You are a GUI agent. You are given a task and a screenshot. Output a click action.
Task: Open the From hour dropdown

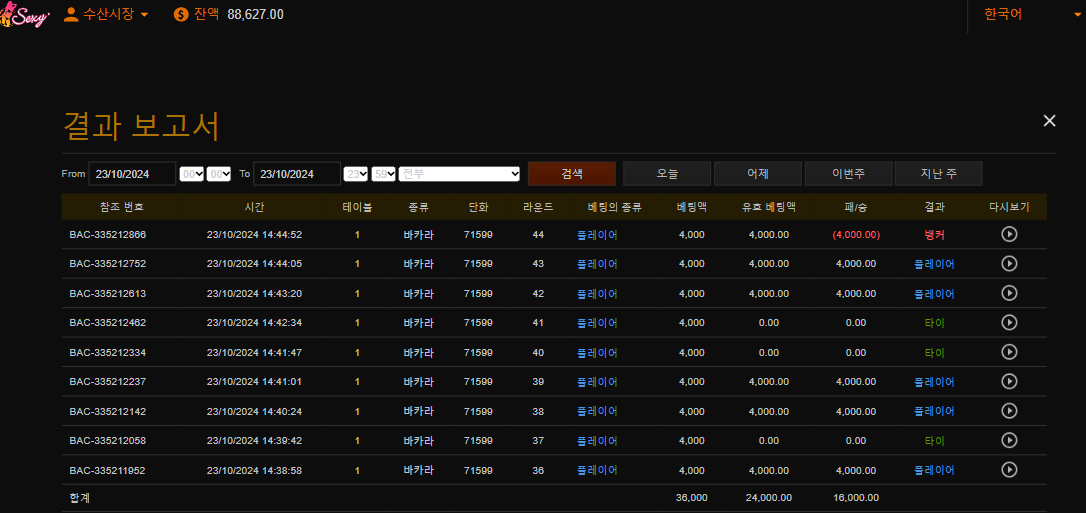point(191,174)
